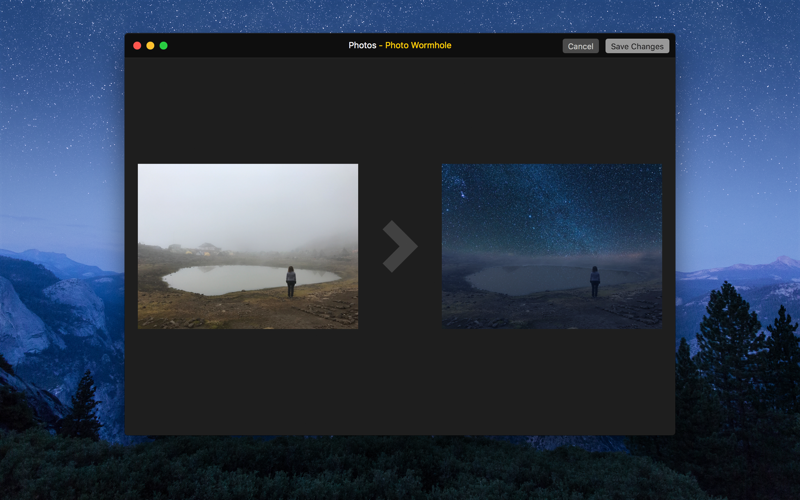Click Save Changes button
The image size is (800, 500).
(637, 46)
